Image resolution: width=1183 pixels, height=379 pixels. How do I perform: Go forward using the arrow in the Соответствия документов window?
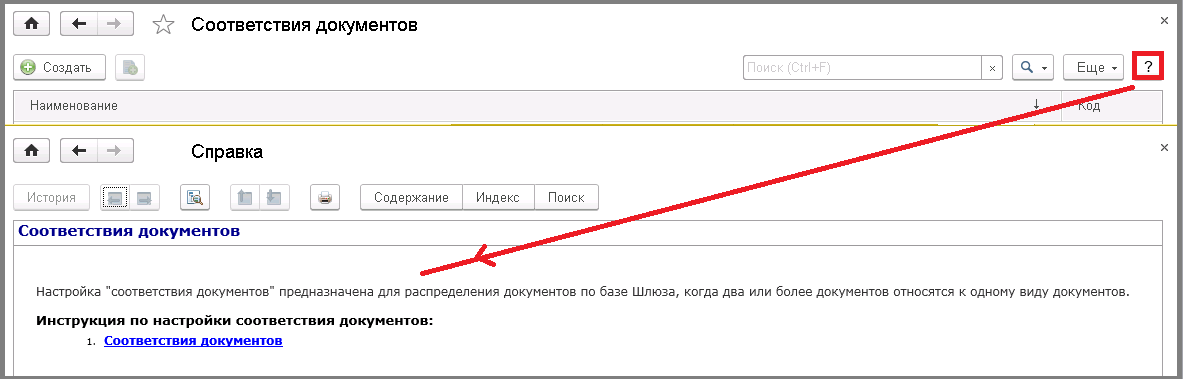[x=115, y=24]
